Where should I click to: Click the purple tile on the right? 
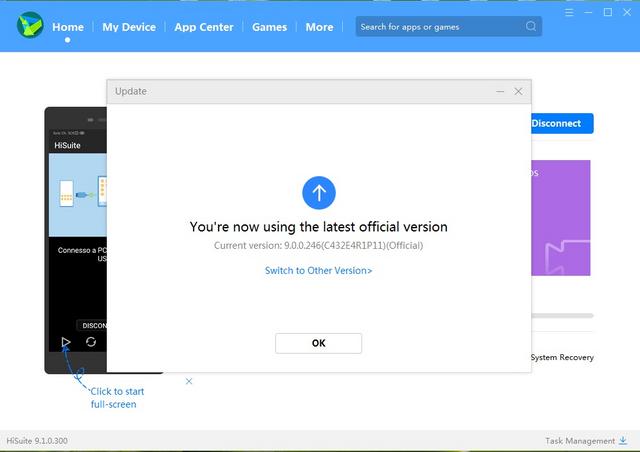(x=560, y=218)
